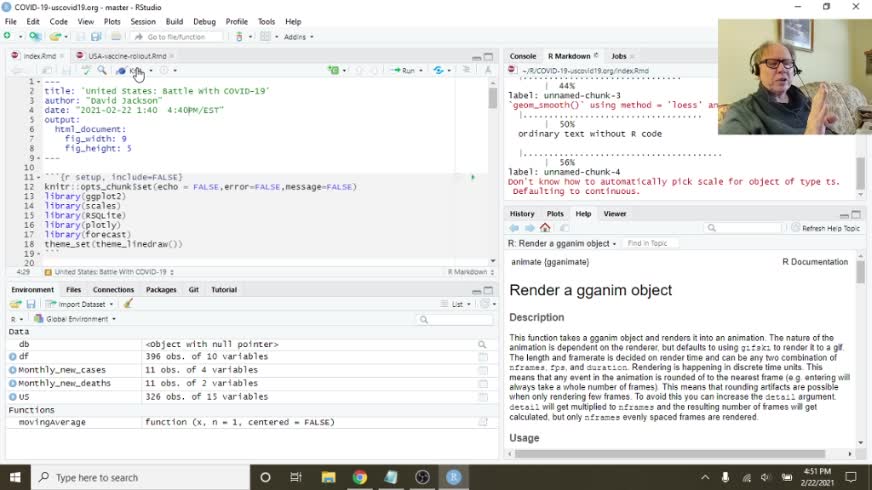
Task: Click the Load workspace icon in Environment pane
Action: pos(15,304)
